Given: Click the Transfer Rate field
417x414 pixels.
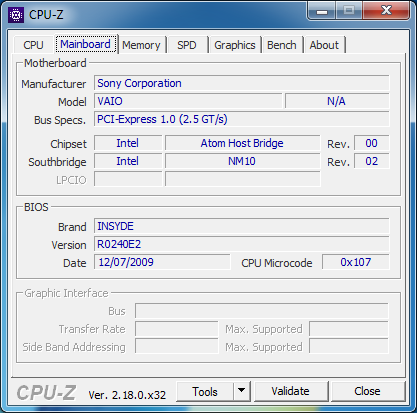Looking at the screenshot, I should (177, 329).
